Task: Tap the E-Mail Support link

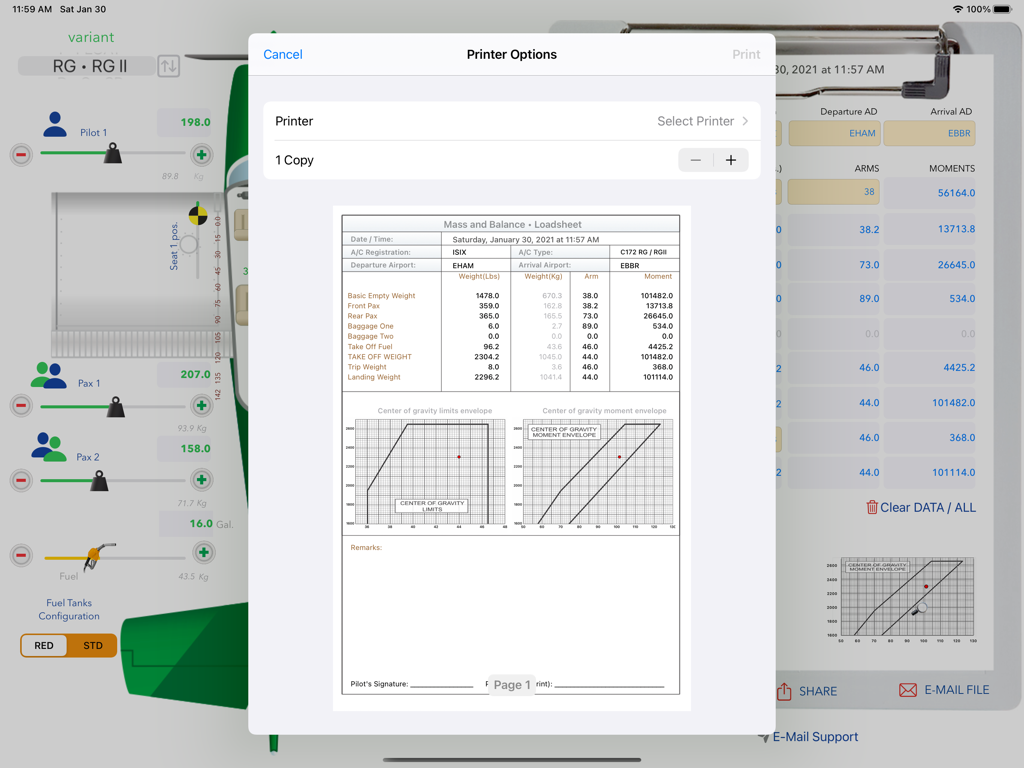Action: click(814, 736)
